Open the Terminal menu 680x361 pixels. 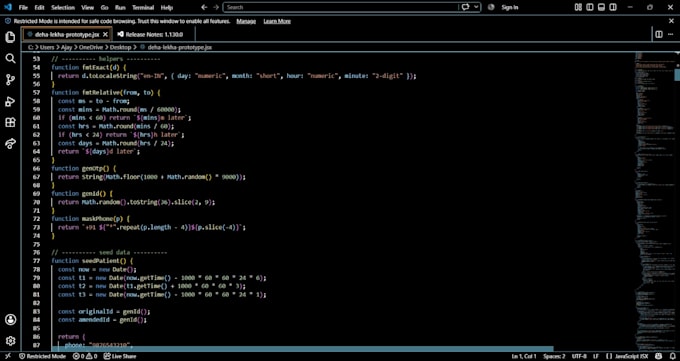[143, 7]
